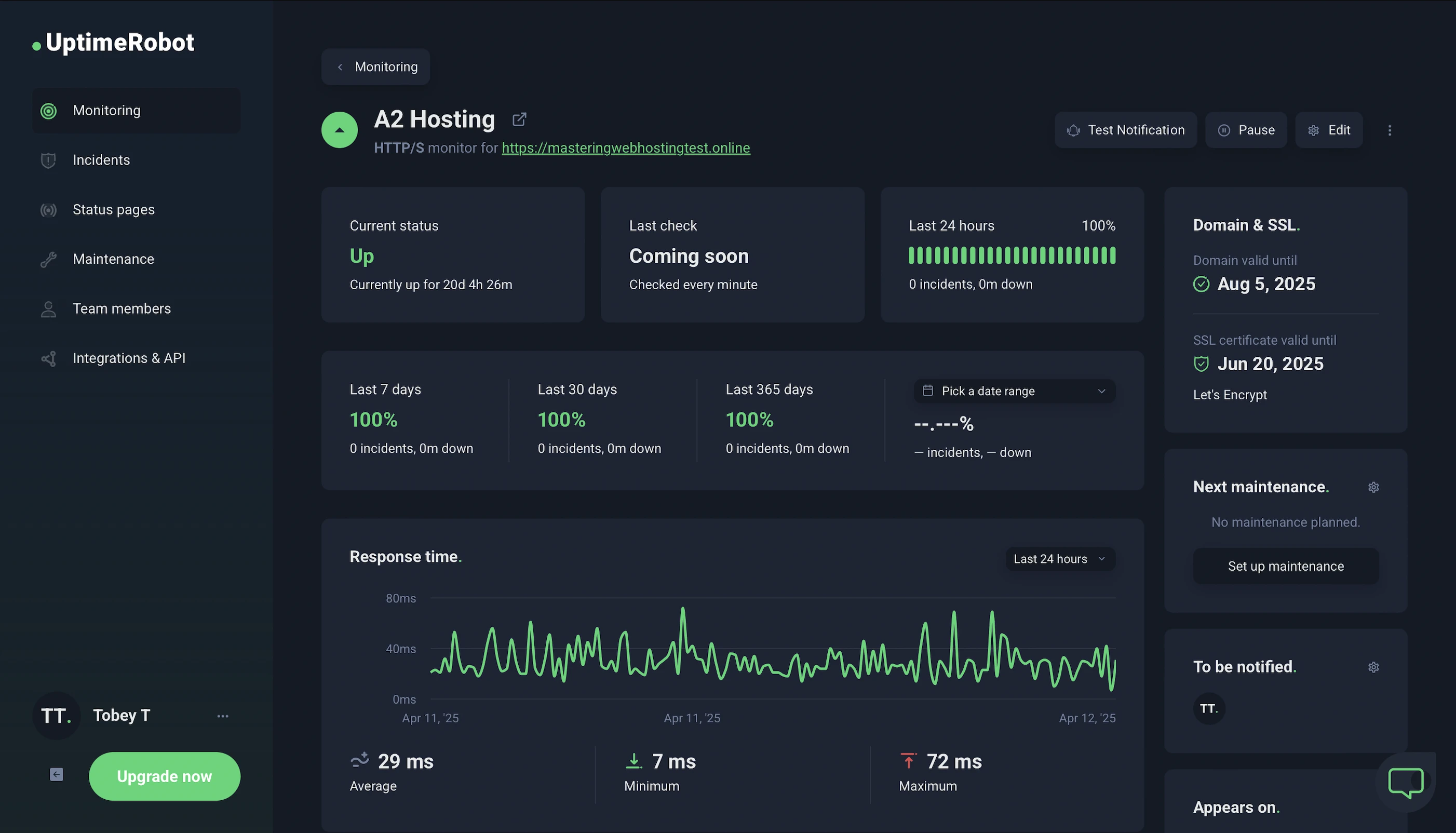The width and height of the screenshot is (1456, 833).
Task: Click the TT notified user avatar
Action: (x=1208, y=708)
